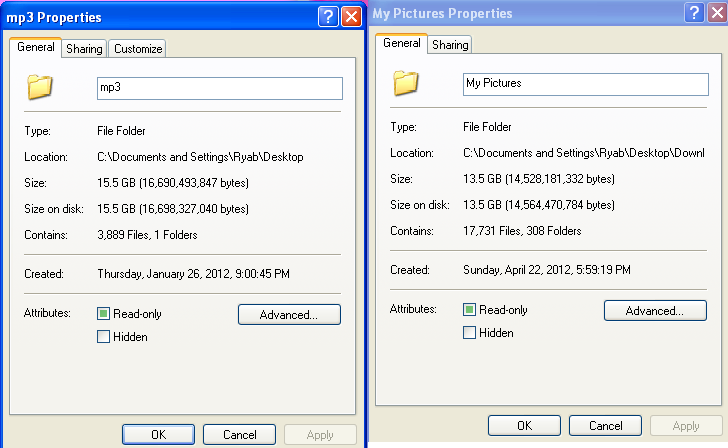Toggle Read-only checkbox in mp3 Properties
This screenshot has height=448, width=728.
click(x=104, y=314)
